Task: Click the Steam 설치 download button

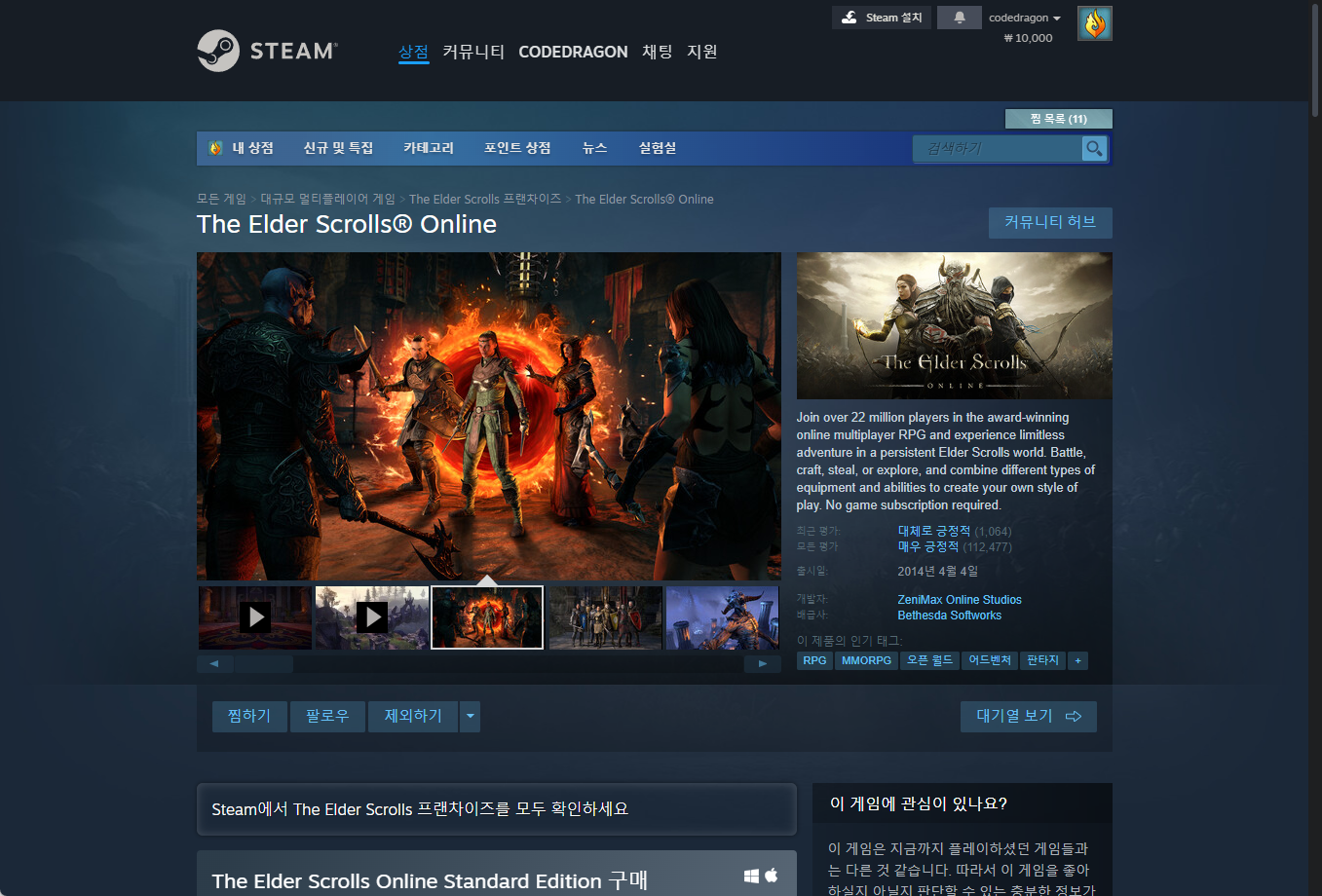Action: [882, 18]
